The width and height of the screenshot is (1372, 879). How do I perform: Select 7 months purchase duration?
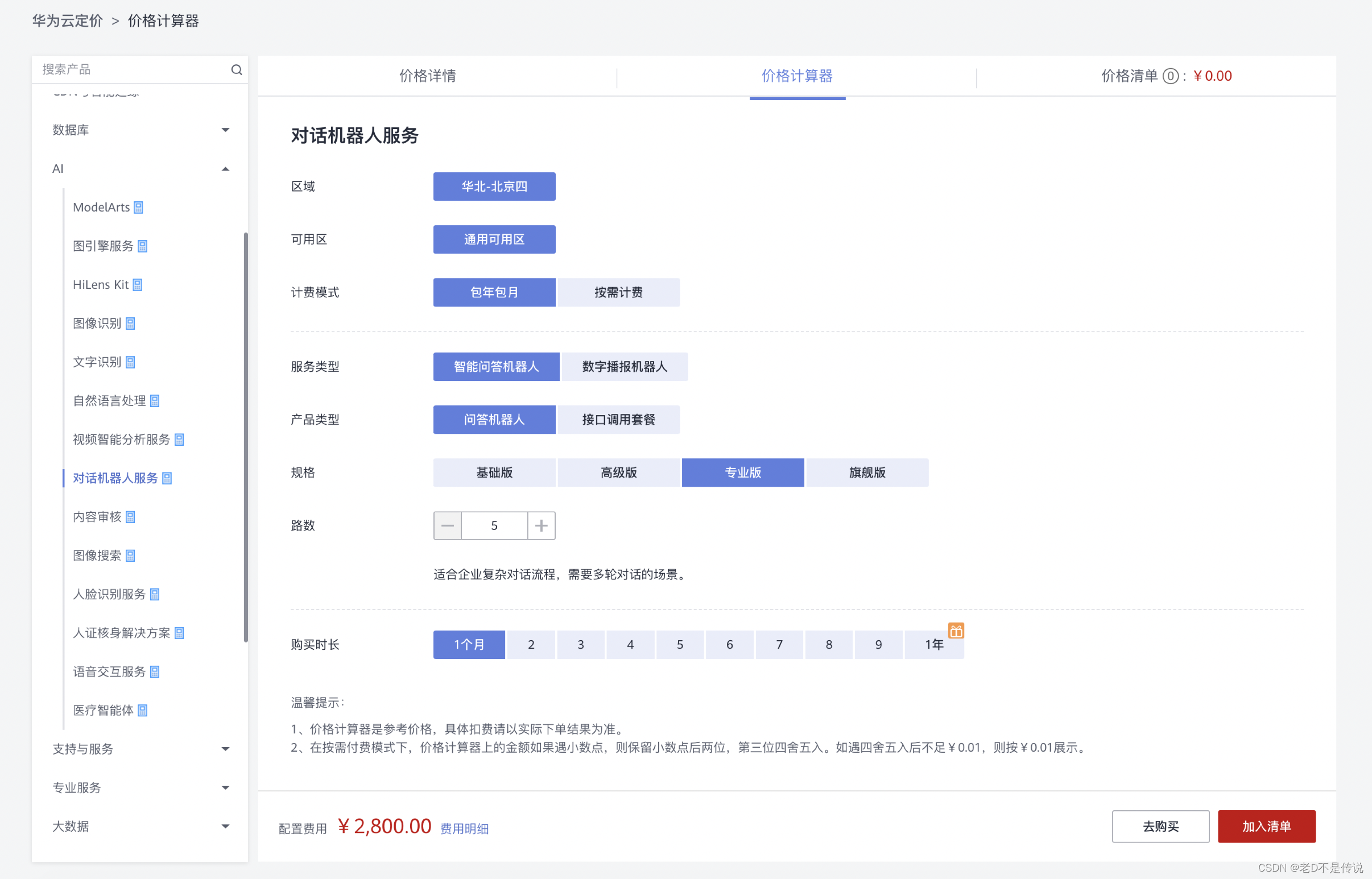pyautogui.click(x=779, y=645)
